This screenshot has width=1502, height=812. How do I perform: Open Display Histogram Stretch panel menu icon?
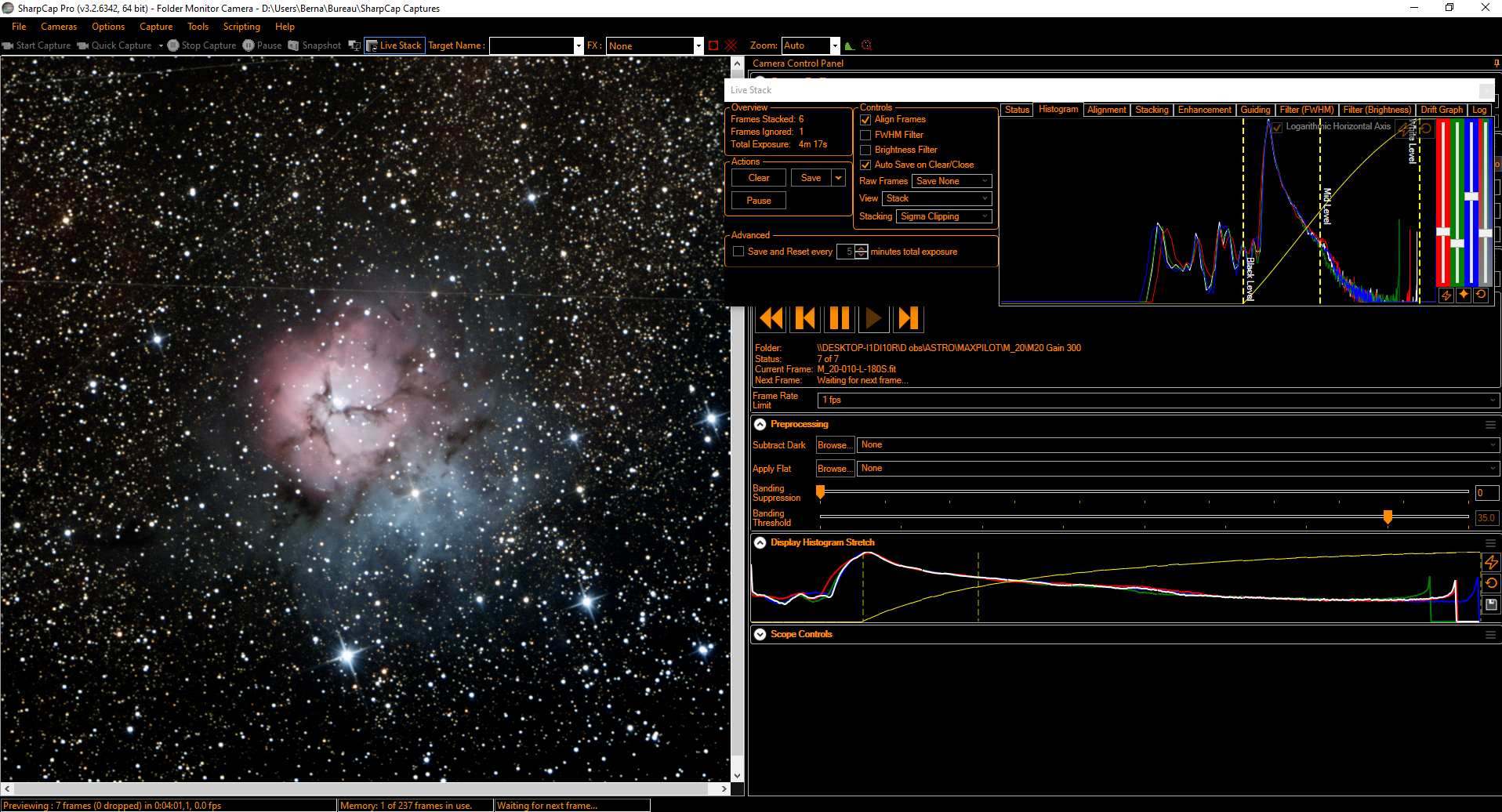(x=1490, y=543)
